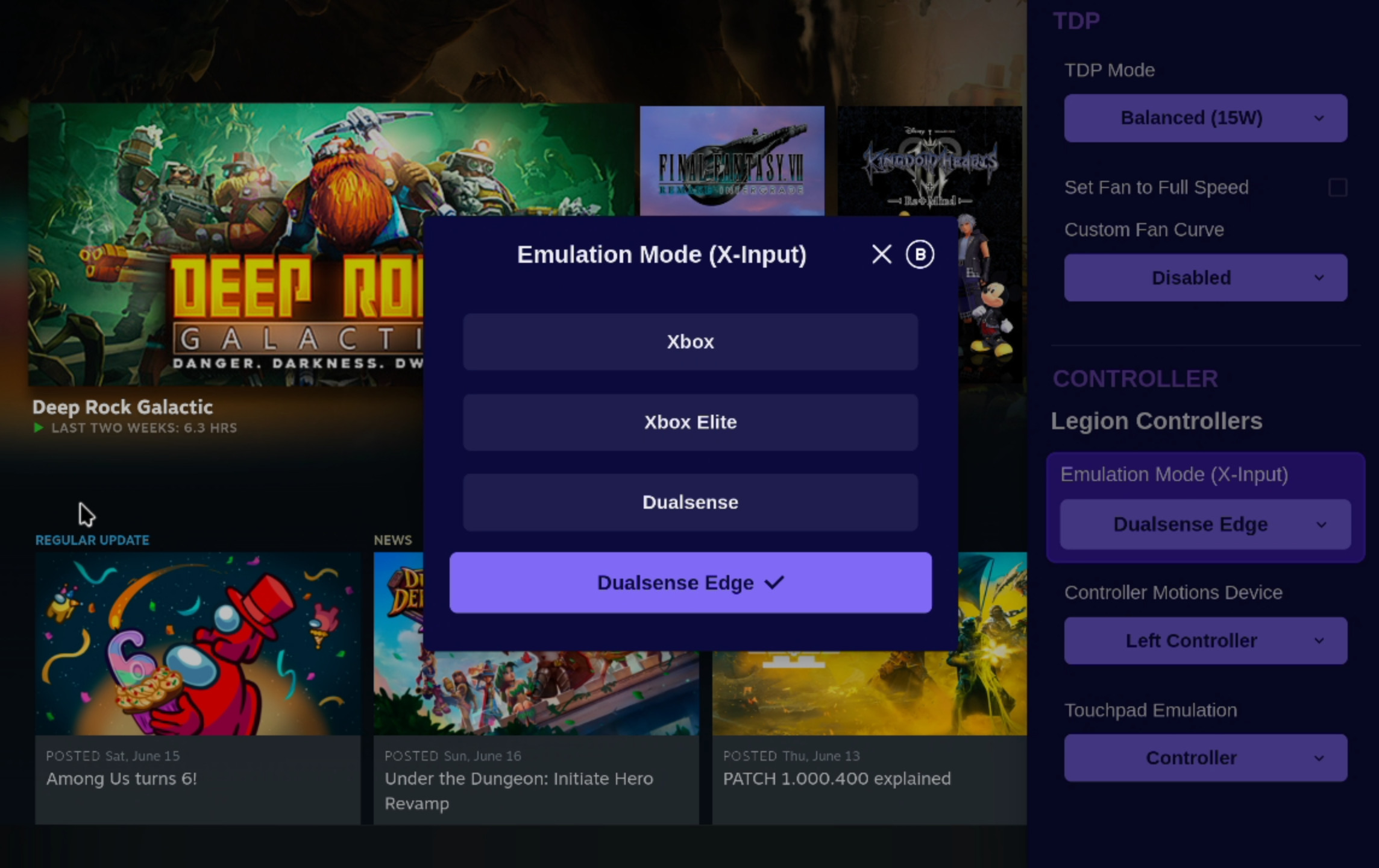Click the NEWS label above the dungeon card

392,540
